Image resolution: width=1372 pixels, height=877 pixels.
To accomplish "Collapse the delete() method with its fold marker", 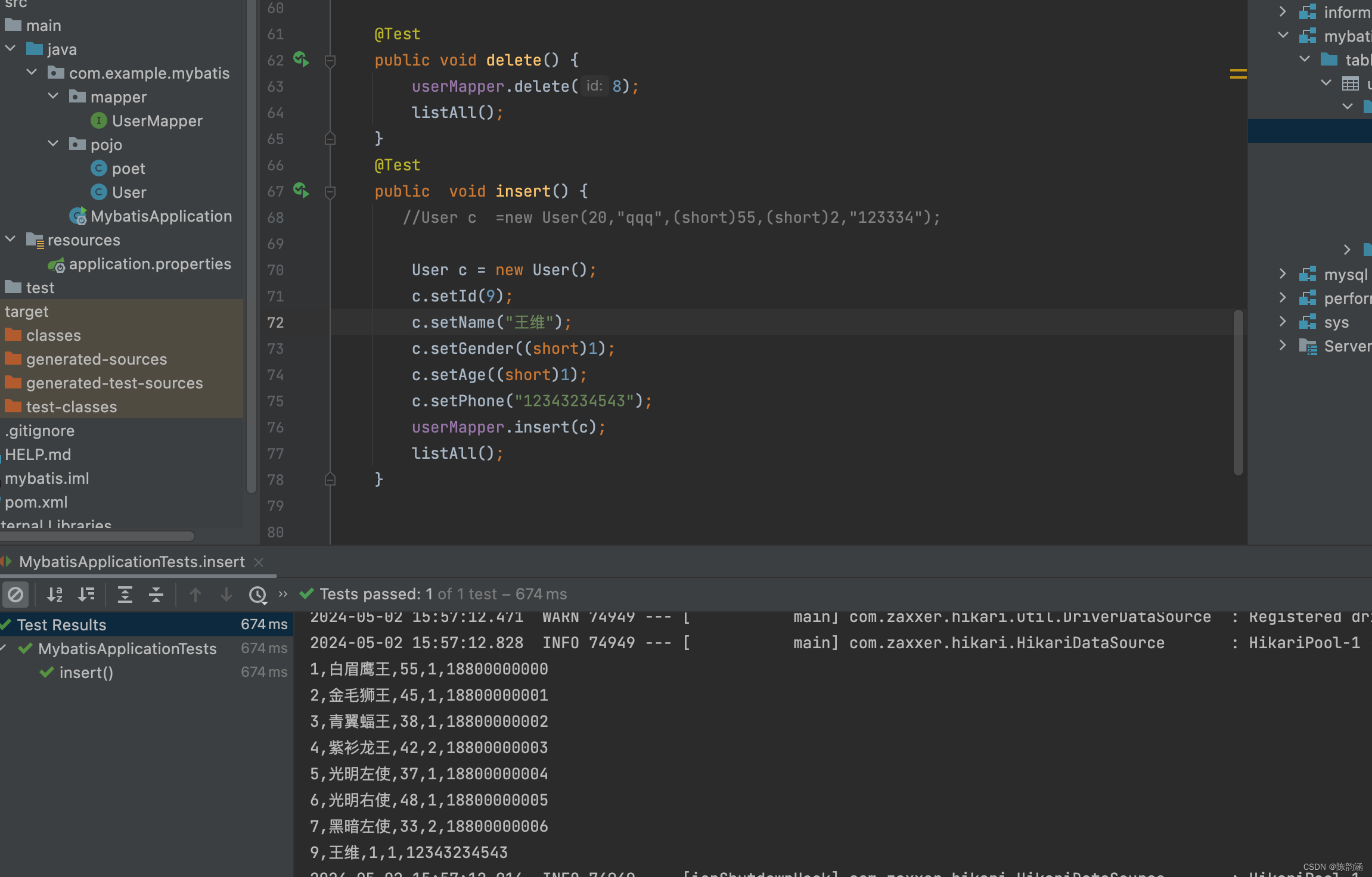I will [331, 60].
